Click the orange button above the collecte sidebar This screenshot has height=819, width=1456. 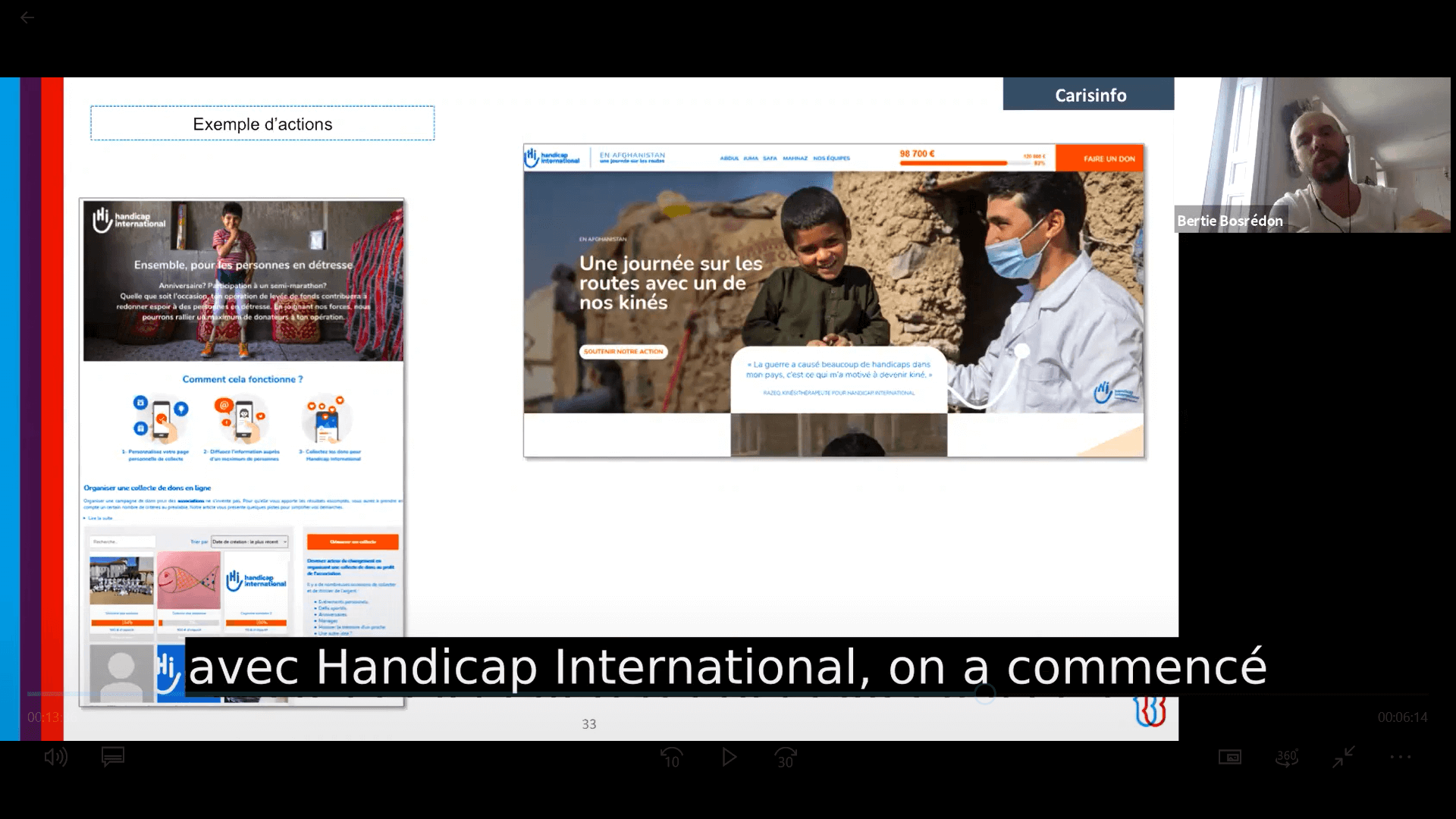(x=353, y=541)
